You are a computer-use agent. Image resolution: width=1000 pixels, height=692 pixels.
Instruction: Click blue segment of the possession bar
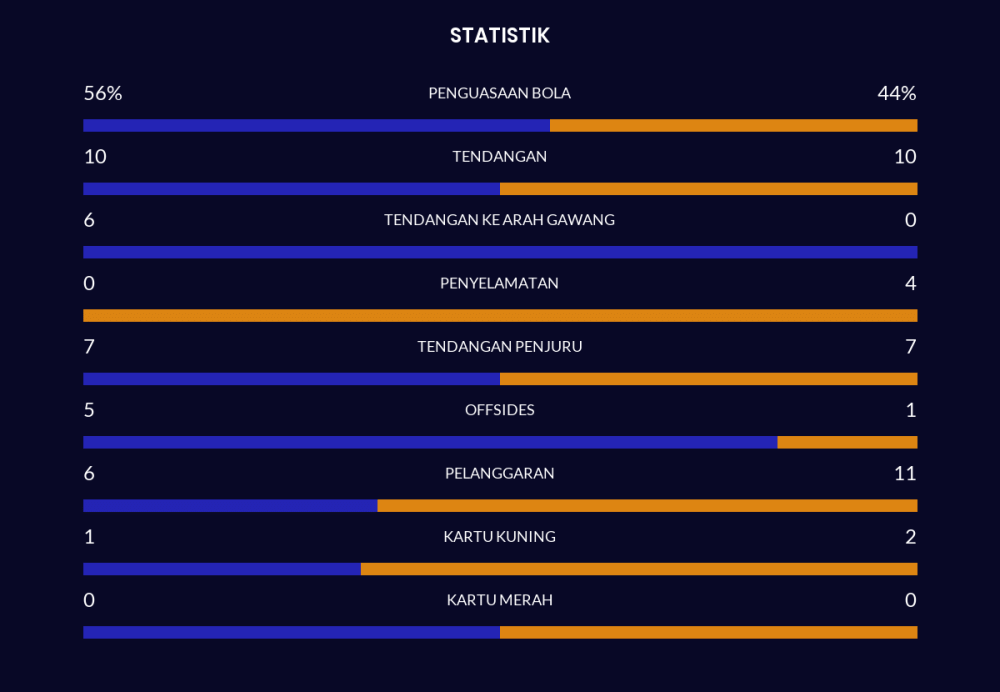click(316, 126)
